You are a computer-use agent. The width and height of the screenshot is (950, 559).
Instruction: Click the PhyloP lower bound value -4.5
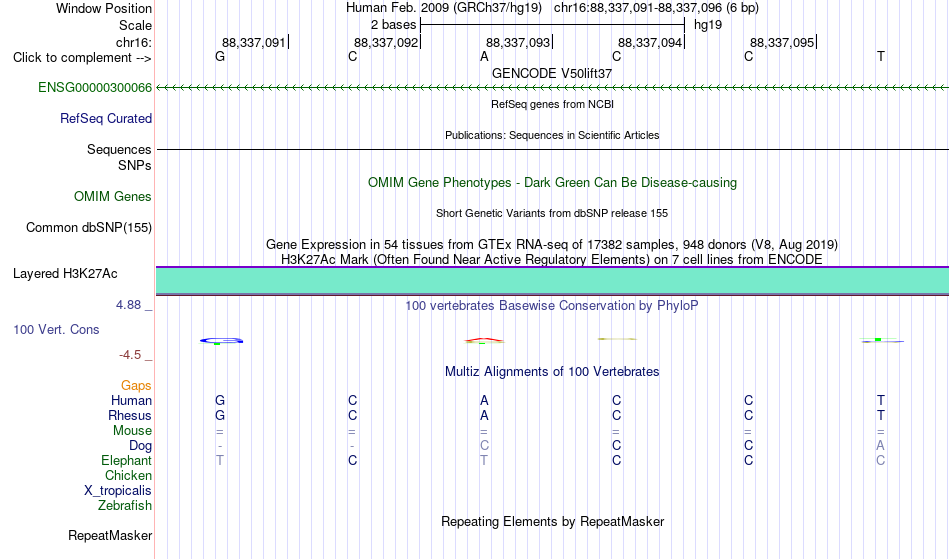tap(130, 355)
